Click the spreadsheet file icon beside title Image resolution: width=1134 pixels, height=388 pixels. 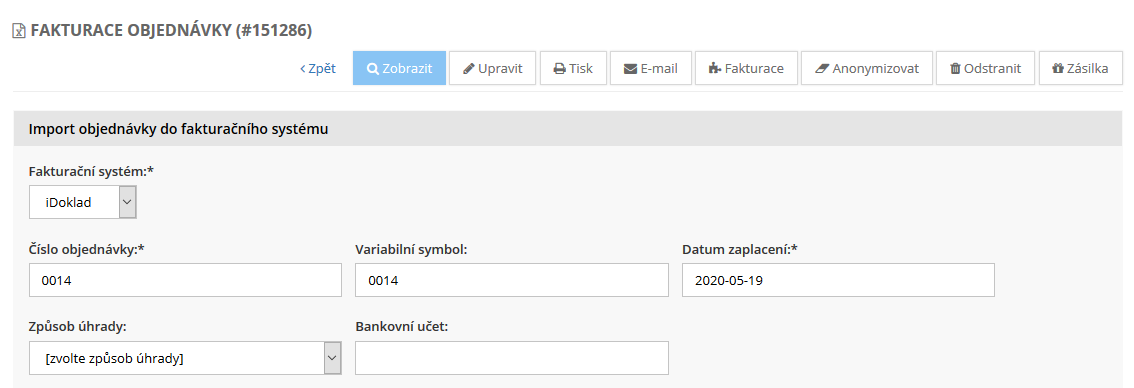tap(20, 30)
